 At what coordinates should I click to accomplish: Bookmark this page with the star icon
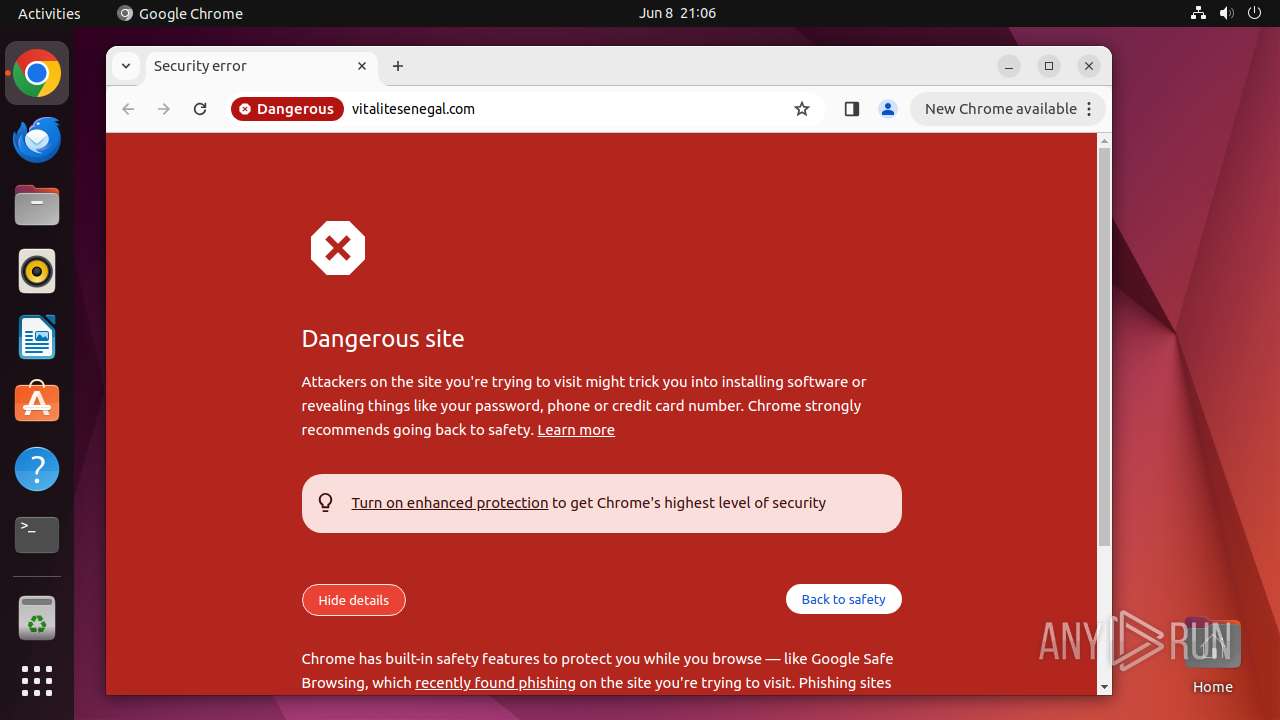(802, 109)
